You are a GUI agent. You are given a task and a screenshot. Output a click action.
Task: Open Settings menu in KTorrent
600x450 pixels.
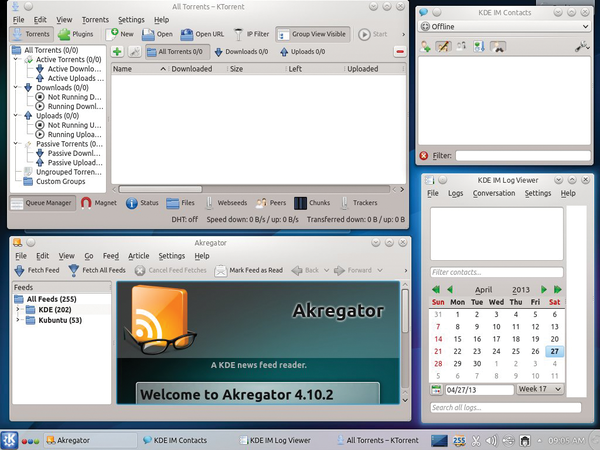coord(131,20)
